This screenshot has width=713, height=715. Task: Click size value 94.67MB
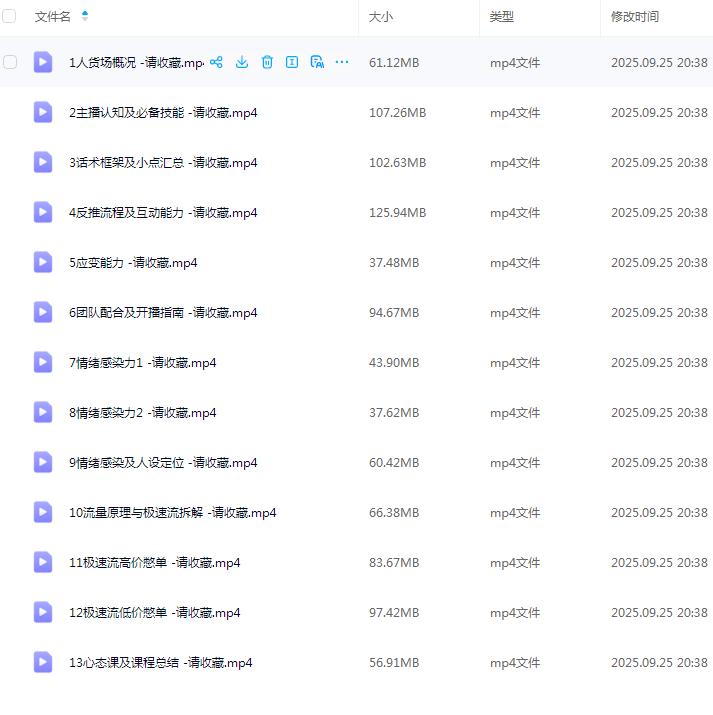pyautogui.click(x=394, y=313)
